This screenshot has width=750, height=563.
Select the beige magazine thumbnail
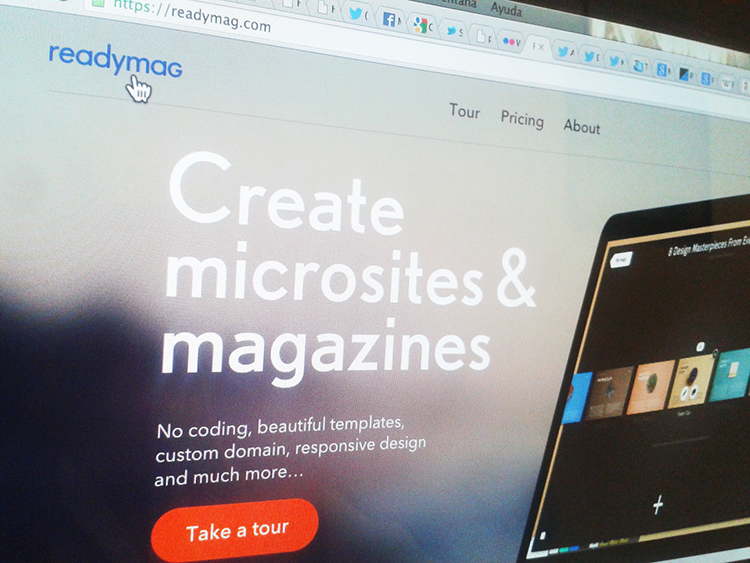click(692, 382)
